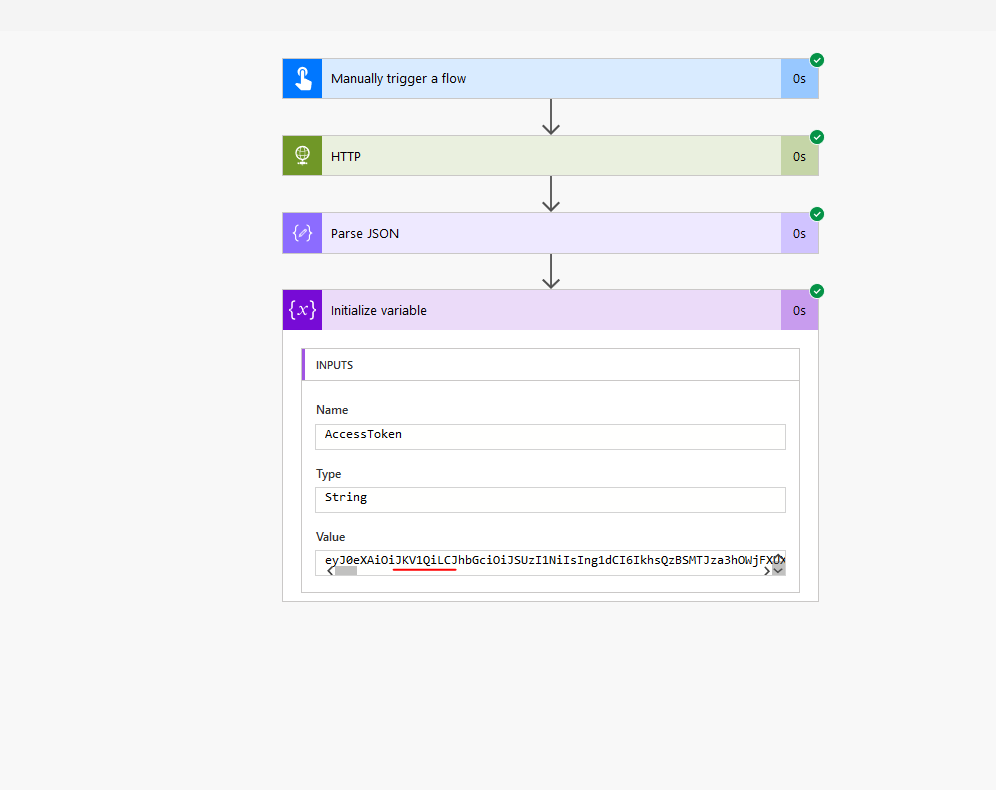Collapse the Initialize variable step details
996x790 pixels.
[x=550, y=310]
